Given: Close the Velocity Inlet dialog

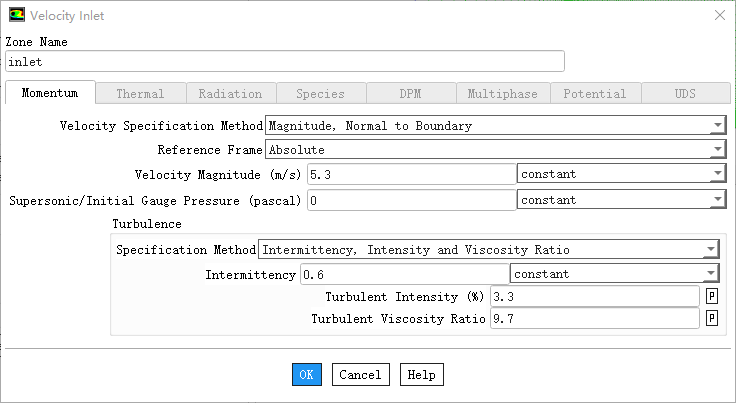Looking at the screenshot, I should (718, 15).
